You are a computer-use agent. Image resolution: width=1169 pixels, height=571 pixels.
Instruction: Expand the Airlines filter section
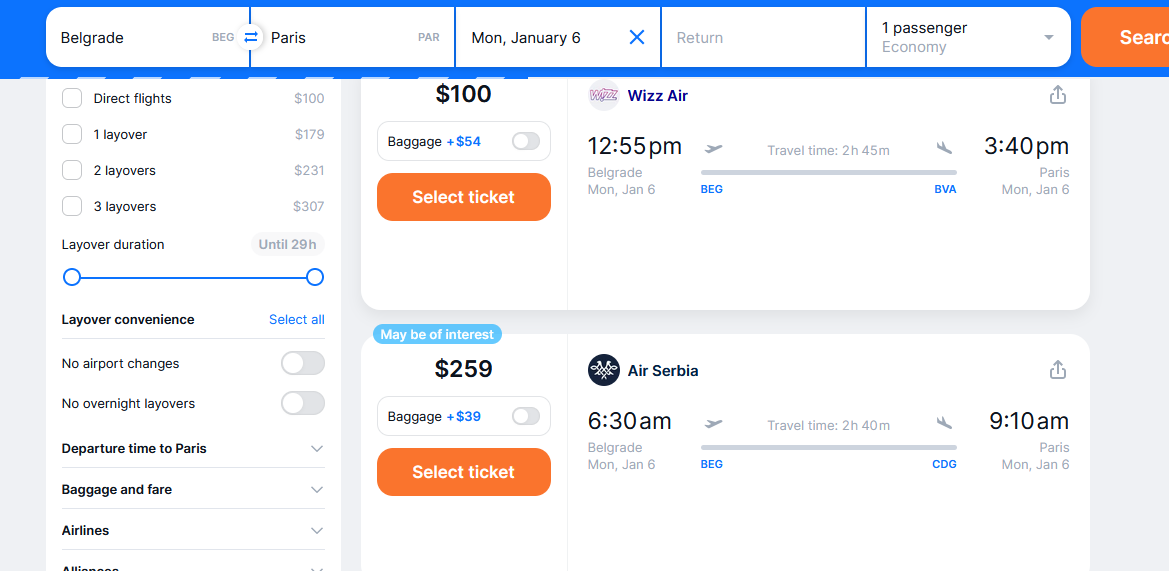pos(193,531)
